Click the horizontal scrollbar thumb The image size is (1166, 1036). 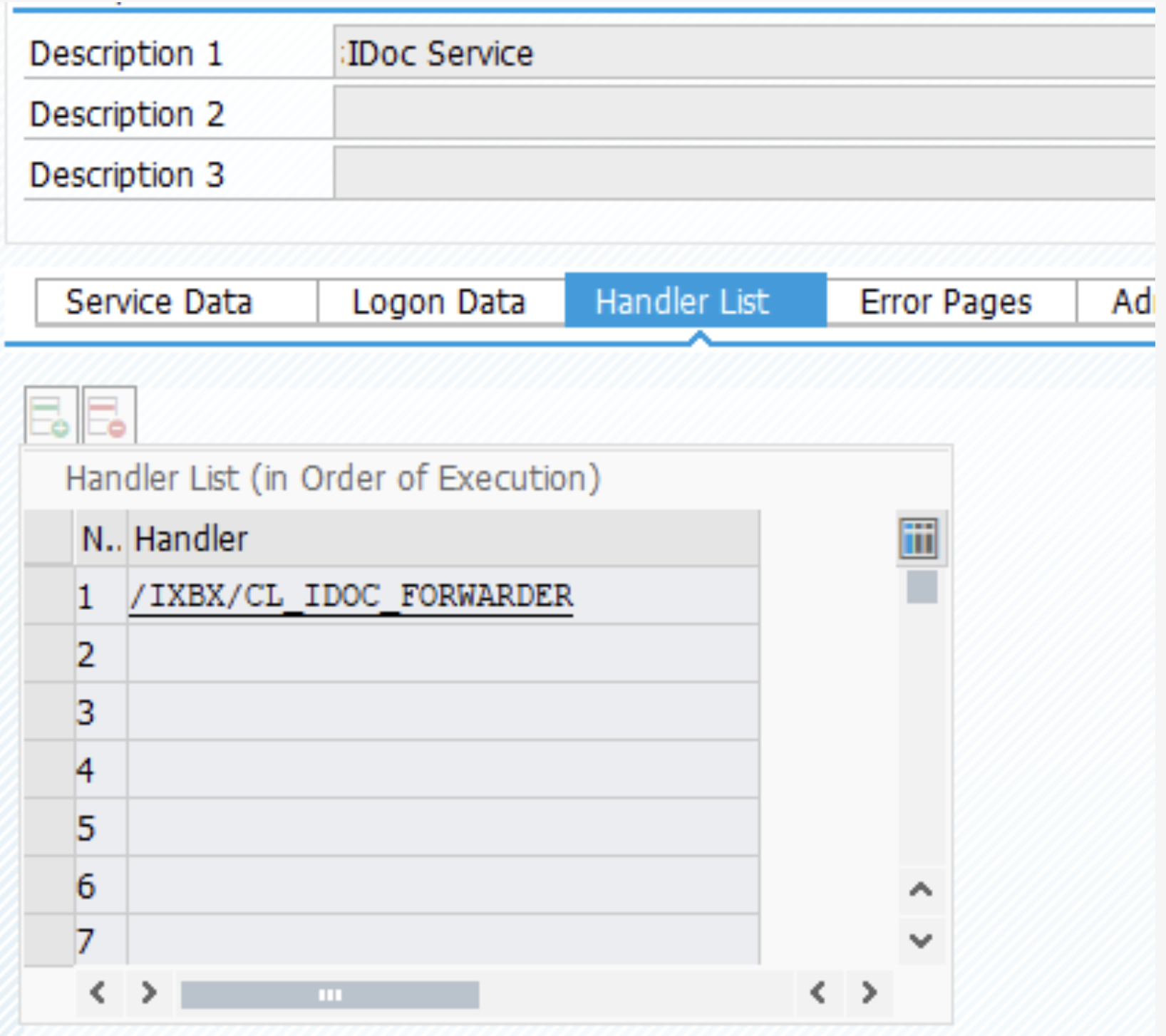coord(330,995)
